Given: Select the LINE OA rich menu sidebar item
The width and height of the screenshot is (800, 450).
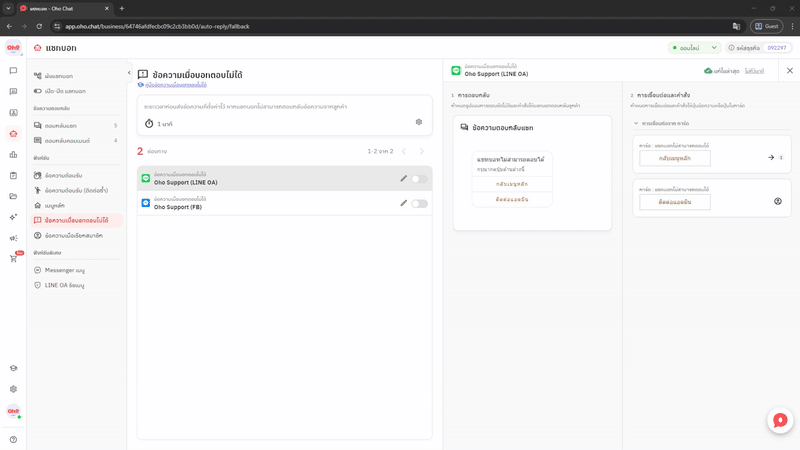Looking at the screenshot, I should click(64, 285).
